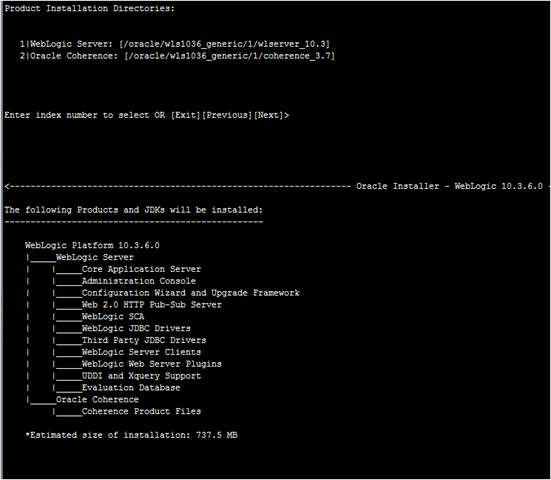Click Core Application Server tree entry

(141, 269)
